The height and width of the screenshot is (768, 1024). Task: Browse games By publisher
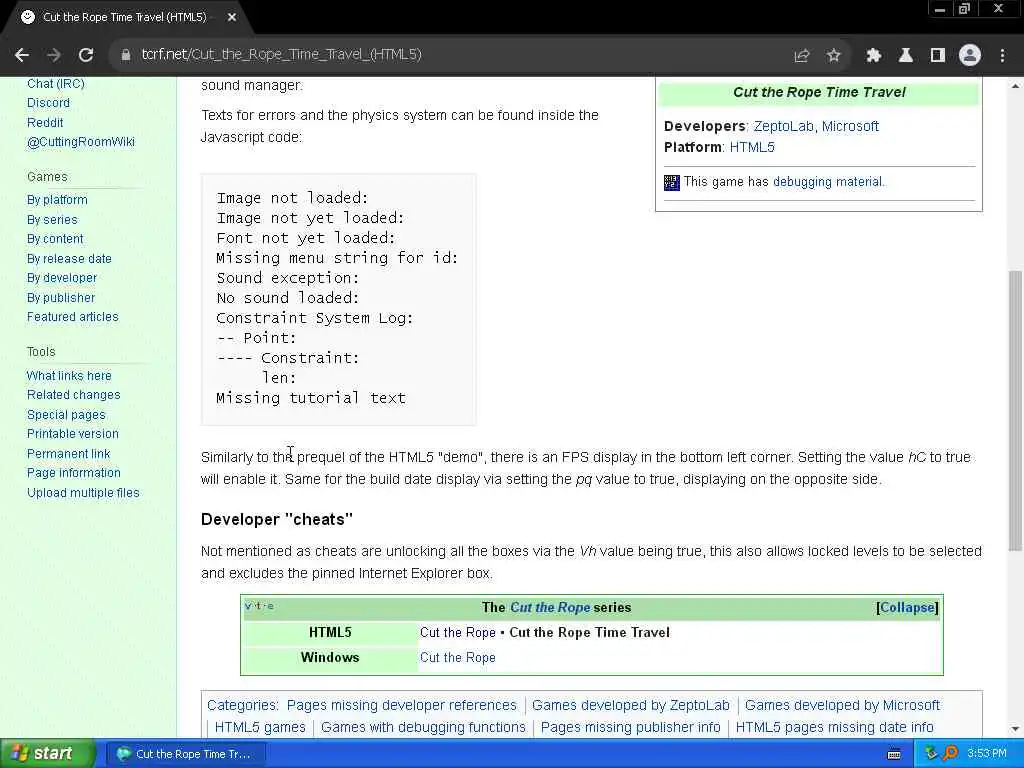[x=61, y=298]
